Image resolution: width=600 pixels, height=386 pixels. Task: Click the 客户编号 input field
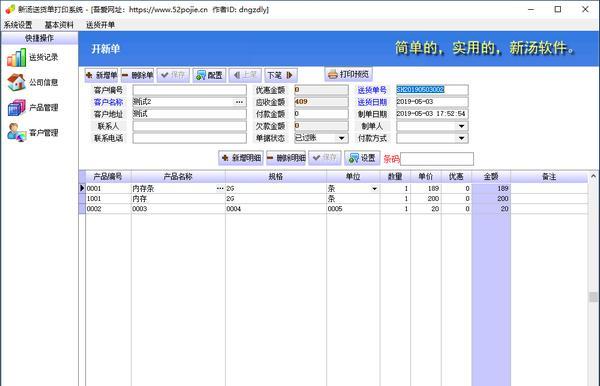[189, 90]
